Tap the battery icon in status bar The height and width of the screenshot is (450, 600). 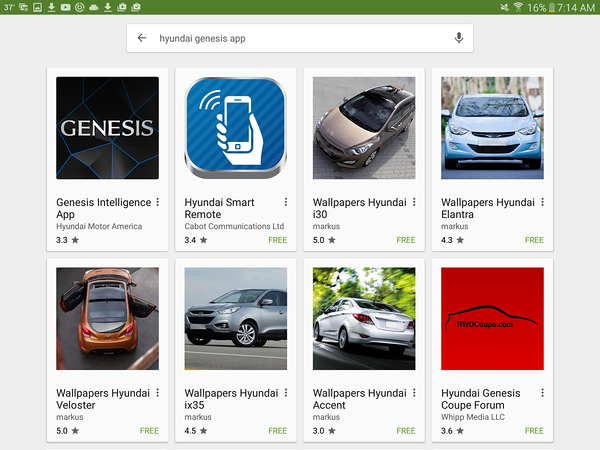click(551, 7)
